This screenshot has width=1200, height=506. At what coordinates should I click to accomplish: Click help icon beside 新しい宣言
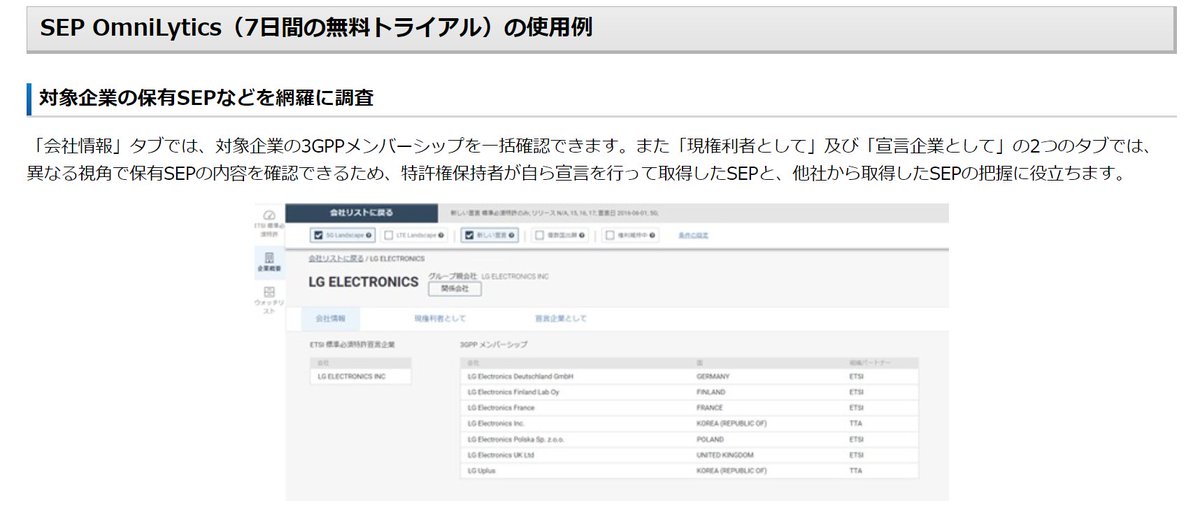512,236
